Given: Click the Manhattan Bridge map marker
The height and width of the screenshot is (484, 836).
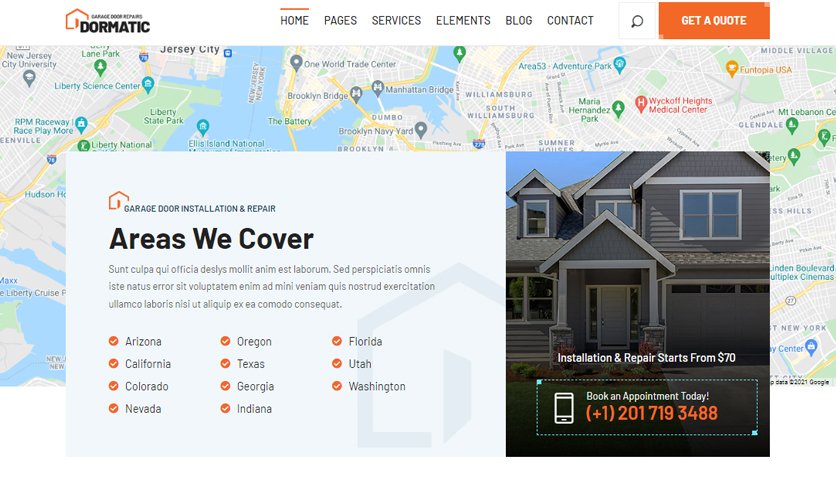Looking at the screenshot, I should 377,88.
